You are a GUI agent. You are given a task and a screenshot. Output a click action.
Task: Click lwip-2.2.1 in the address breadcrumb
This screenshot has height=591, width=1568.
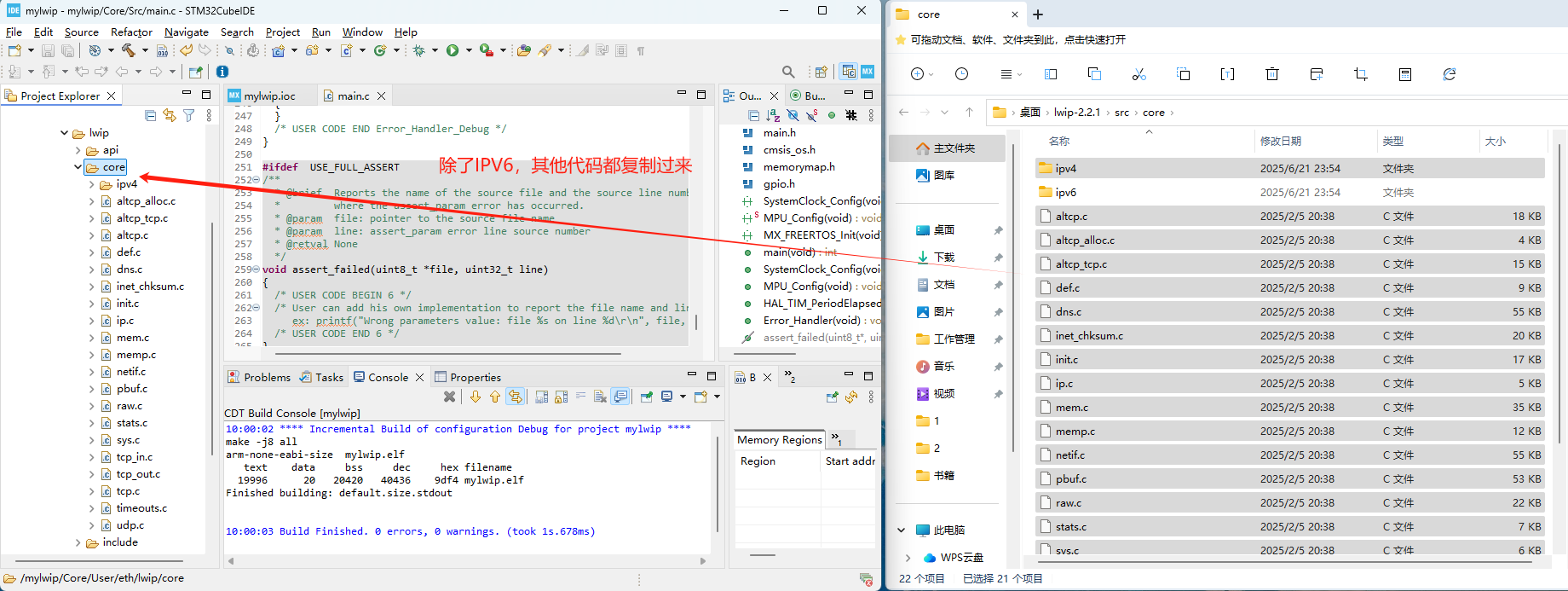tap(1076, 113)
